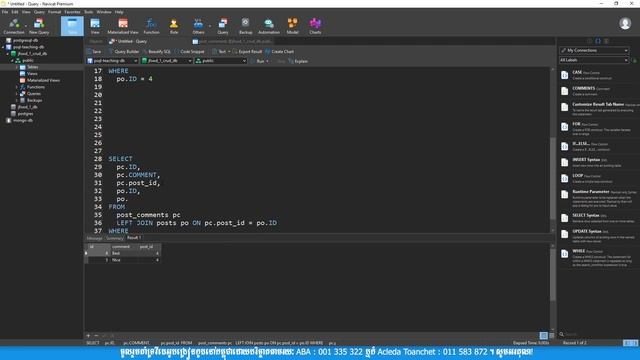Open the Query Builder
Screen dimensions: 640x360
coord(123,52)
